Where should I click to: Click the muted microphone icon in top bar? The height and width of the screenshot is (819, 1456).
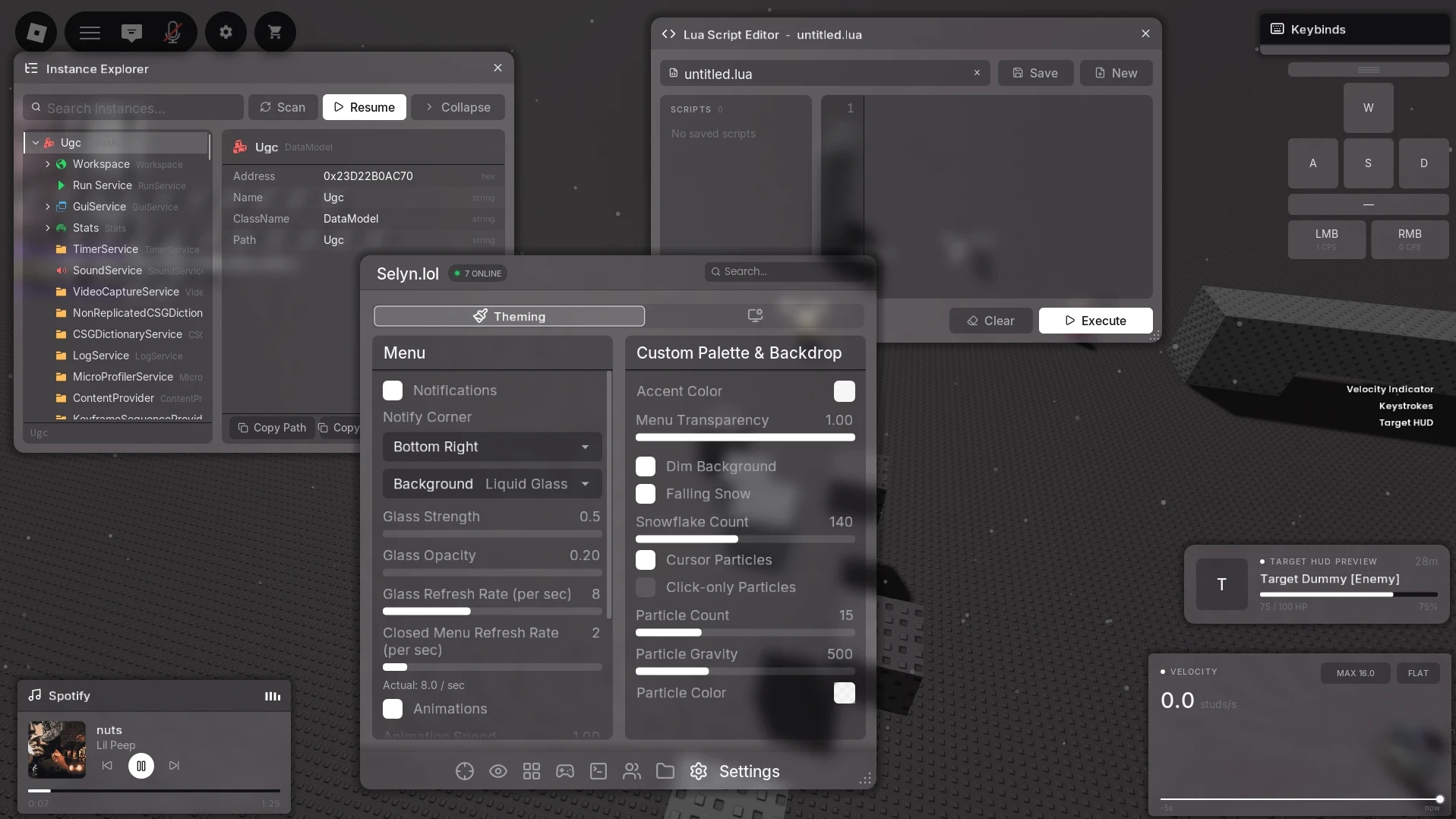click(172, 33)
